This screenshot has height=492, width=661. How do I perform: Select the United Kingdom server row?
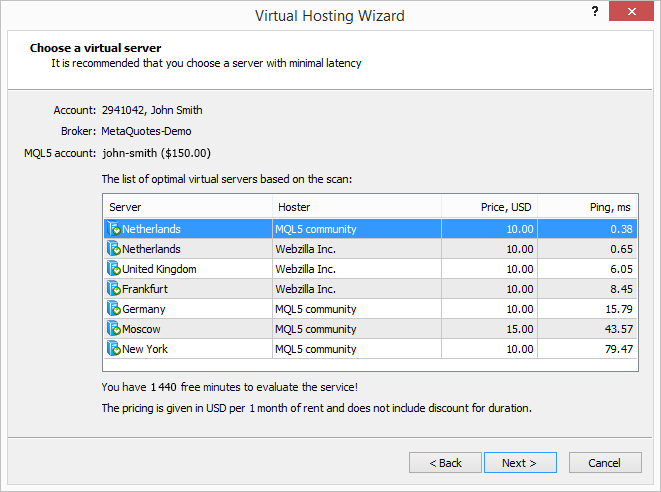coord(370,269)
